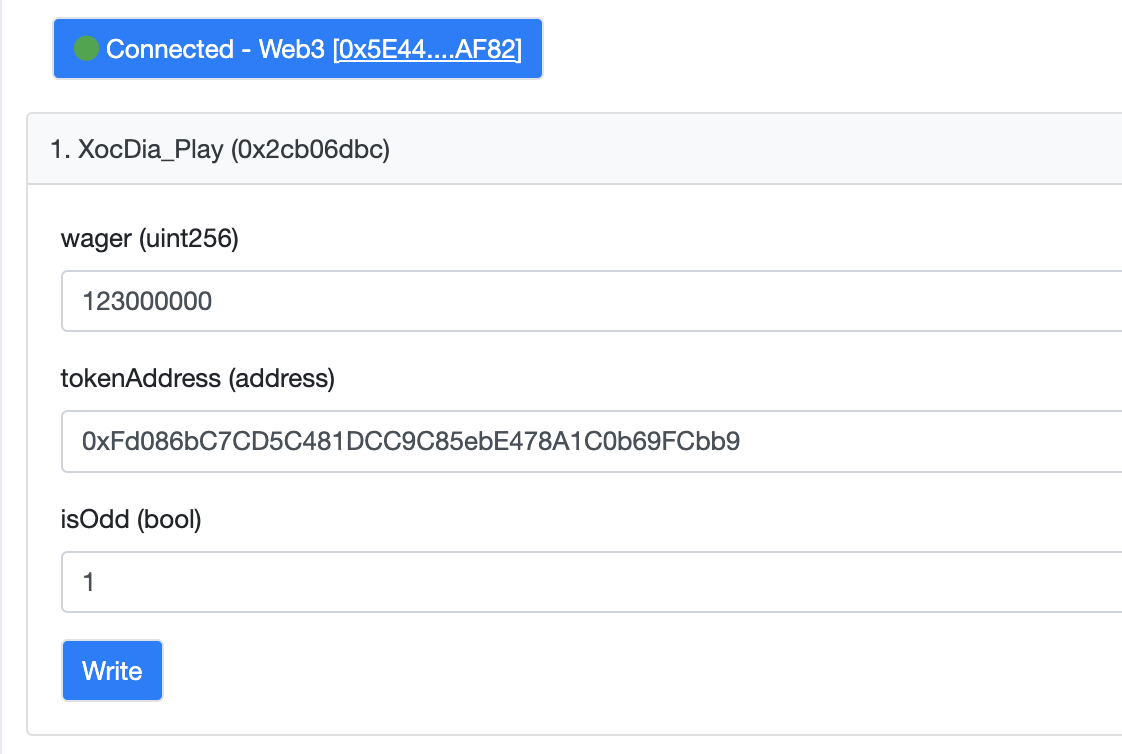Click the tokenAddress (address) label
Viewport: 1122px width, 754px height.
pos(198,379)
